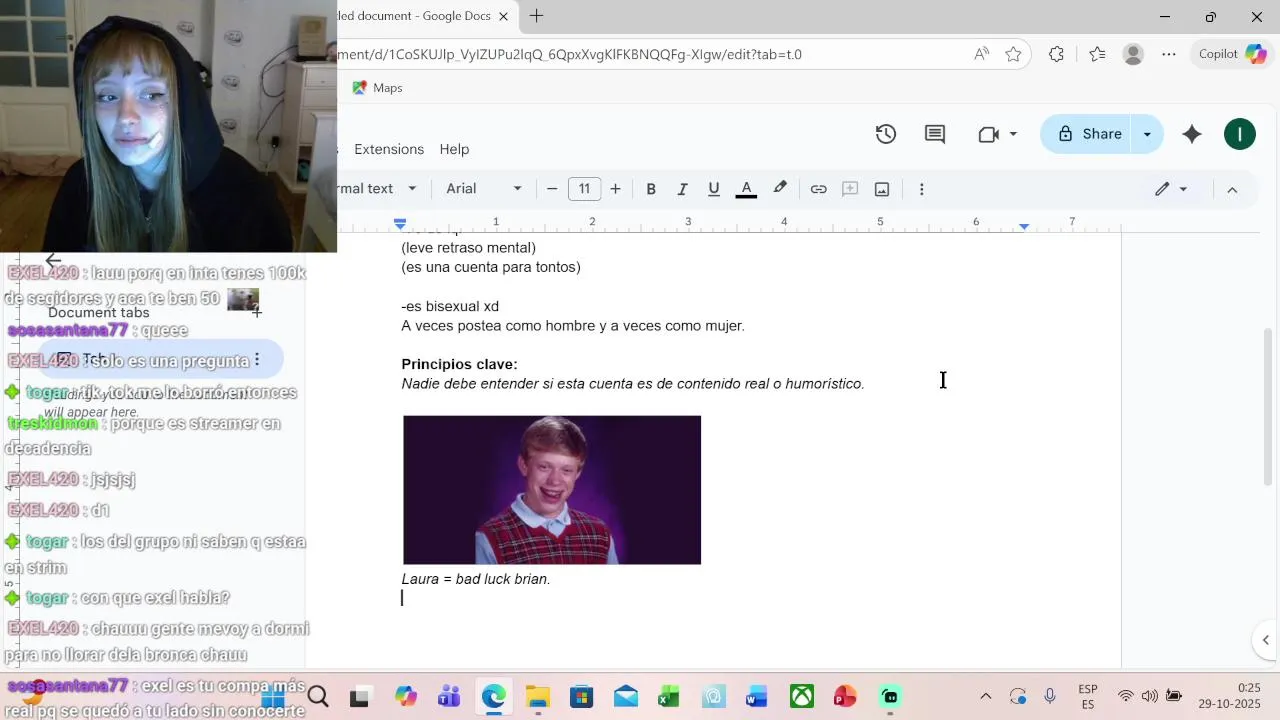Open the comments panel icon
The width and height of the screenshot is (1280, 720).
(x=935, y=134)
